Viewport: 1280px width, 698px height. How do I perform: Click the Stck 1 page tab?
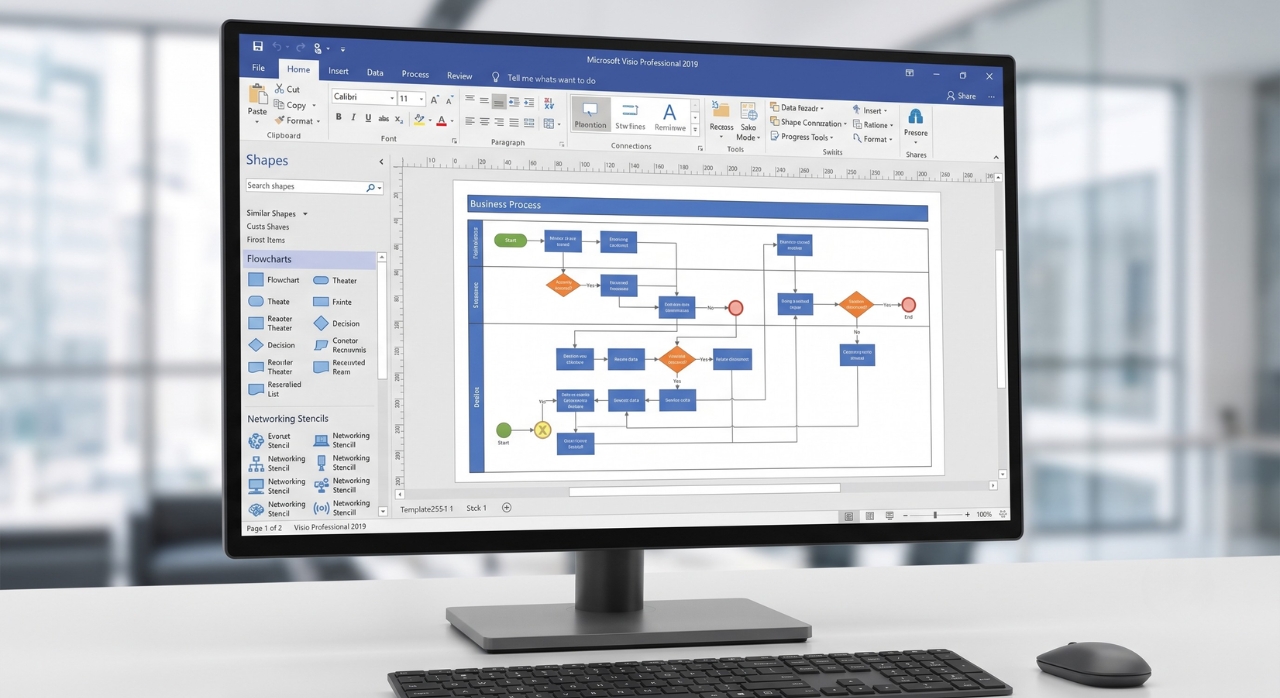[x=476, y=508]
